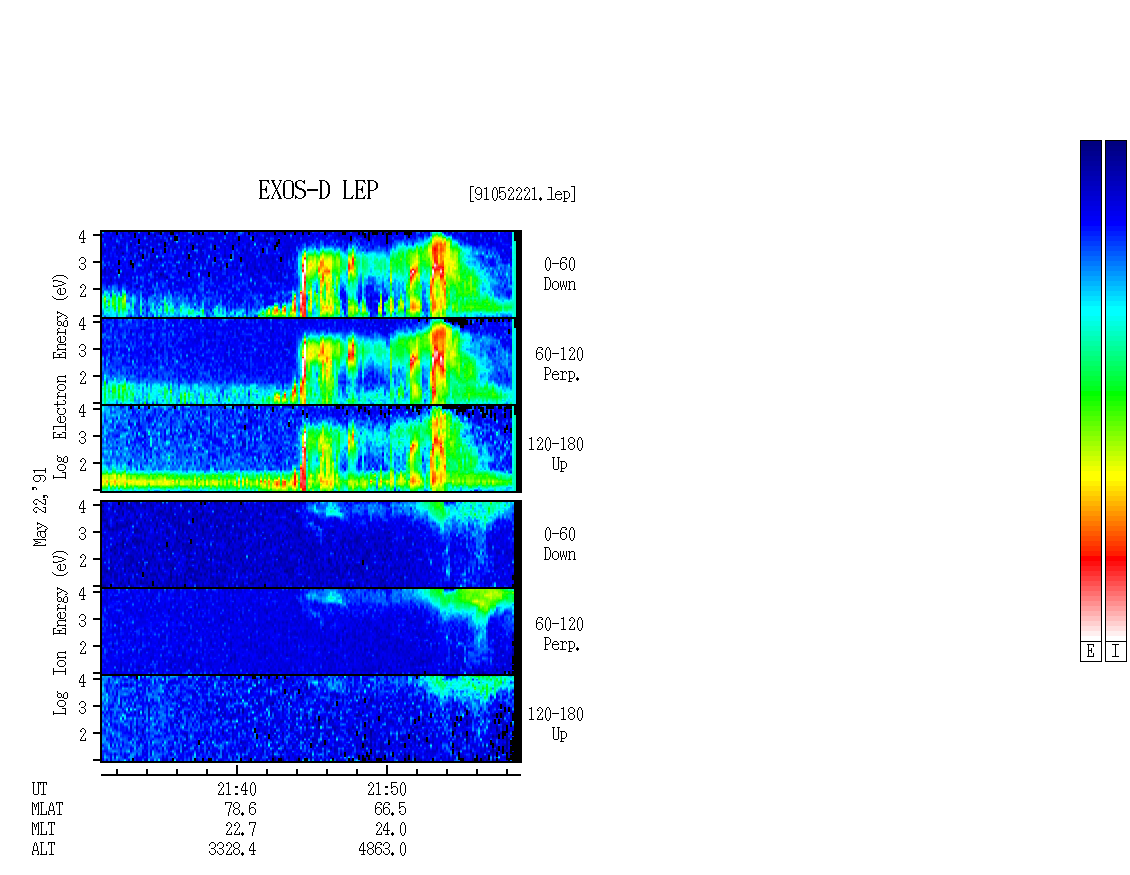
Task: Click the boxed E label under the color bar
Action: 1090,652
